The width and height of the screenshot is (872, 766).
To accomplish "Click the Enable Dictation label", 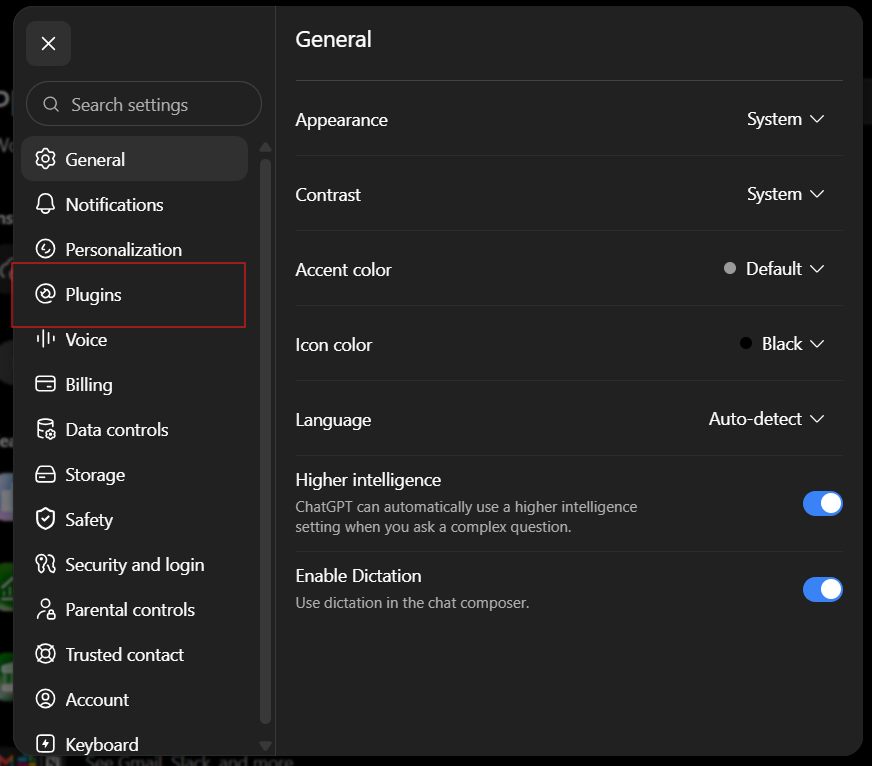I will click(358, 576).
